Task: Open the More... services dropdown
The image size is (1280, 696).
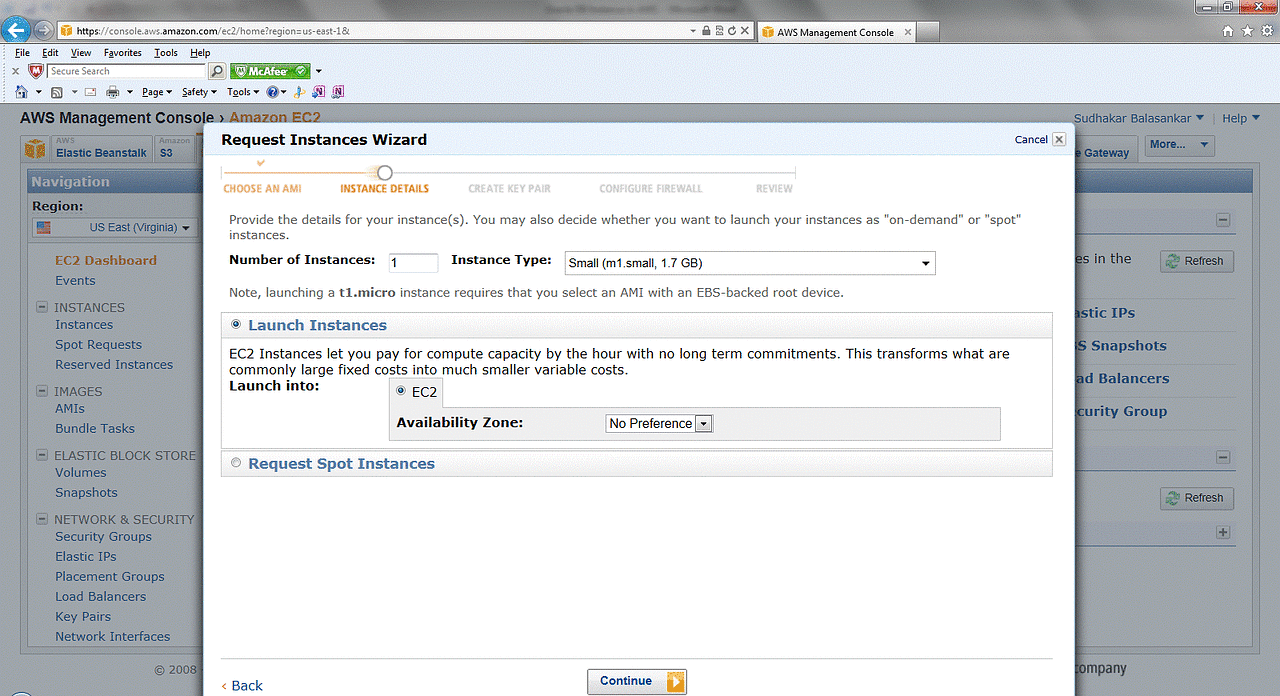Action: (1179, 145)
